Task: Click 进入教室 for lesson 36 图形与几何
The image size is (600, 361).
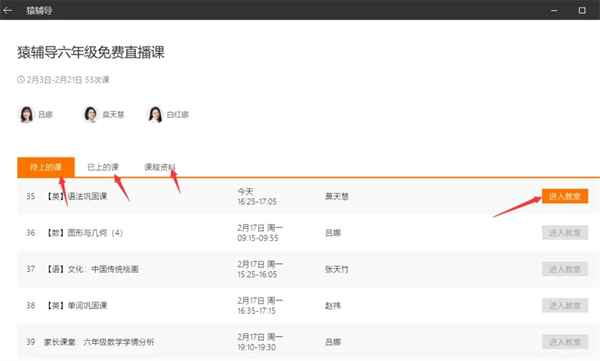Action: pos(565,233)
